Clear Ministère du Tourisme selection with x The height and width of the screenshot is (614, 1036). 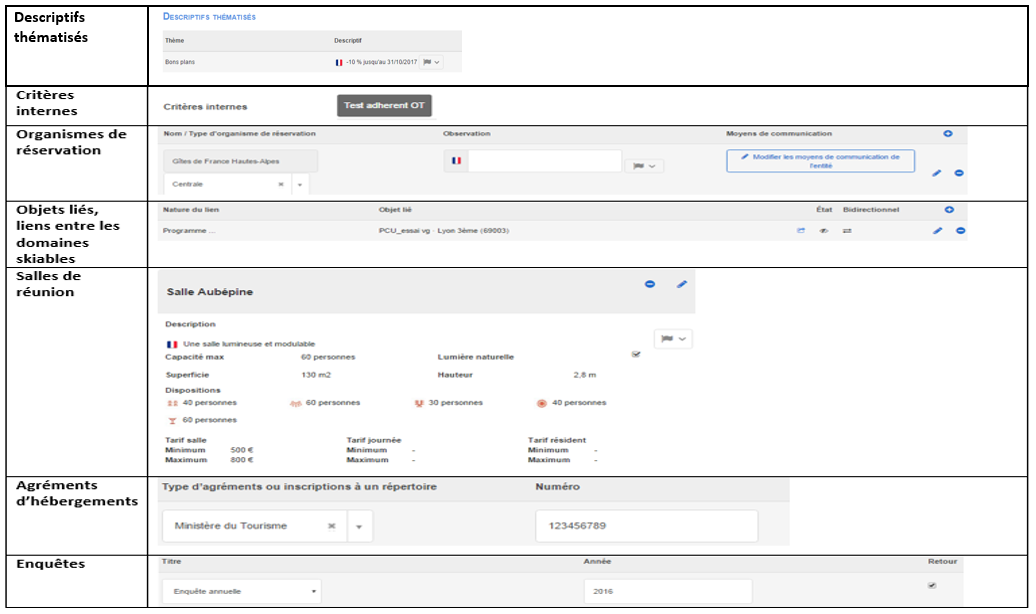[332, 526]
